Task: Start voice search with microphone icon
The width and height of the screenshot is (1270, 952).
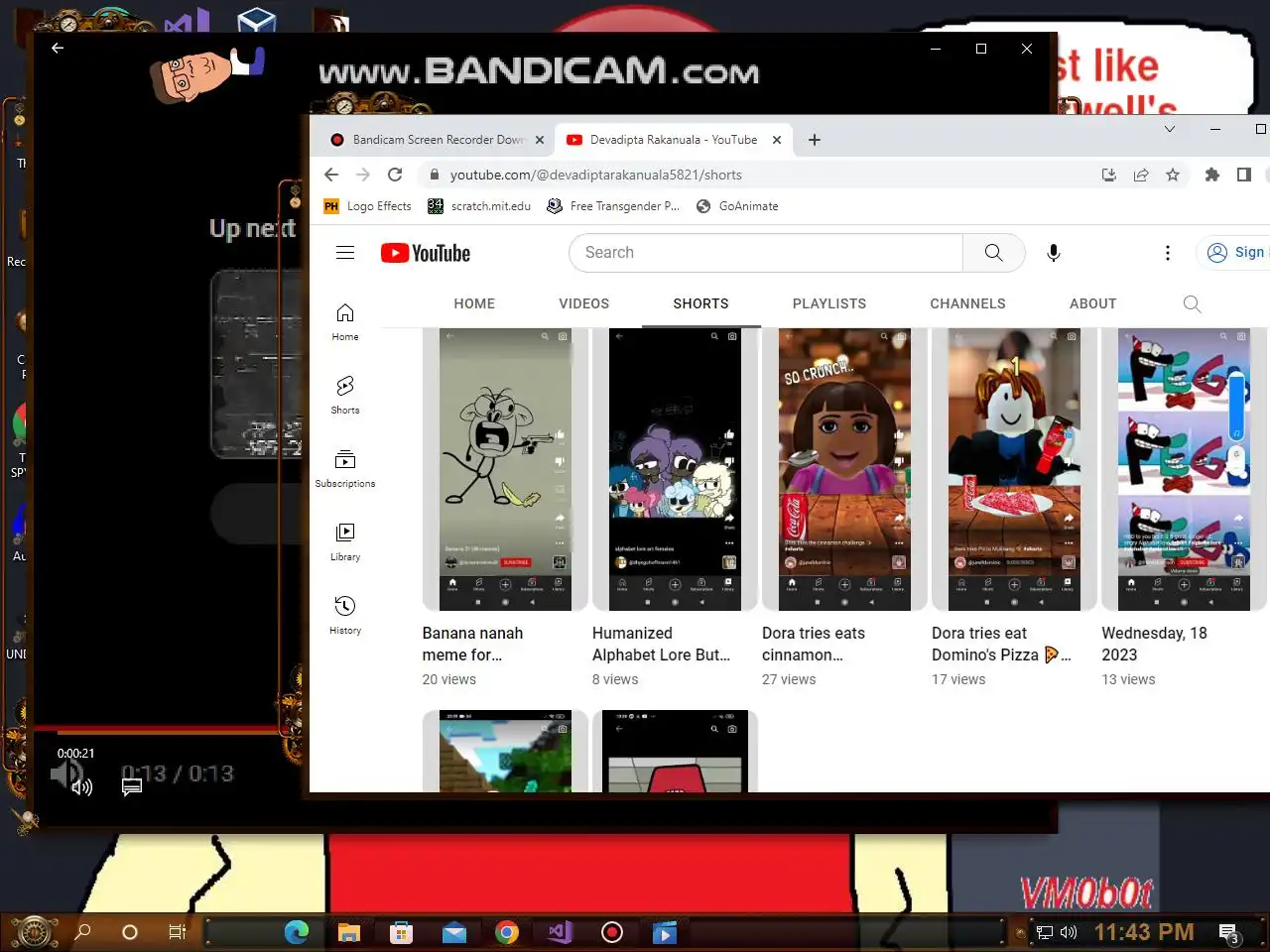Action: coord(1054,253)
